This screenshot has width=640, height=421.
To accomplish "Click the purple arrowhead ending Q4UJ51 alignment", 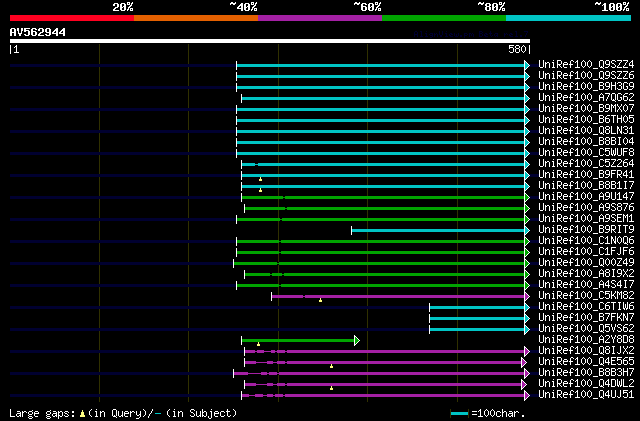I will tap(527, 396).
